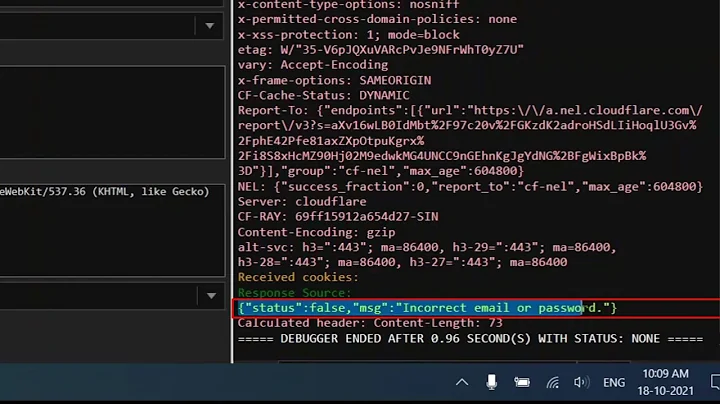Click the user-agent text field containing KHTML, like Gecko
720x404 pixels.
112,230
